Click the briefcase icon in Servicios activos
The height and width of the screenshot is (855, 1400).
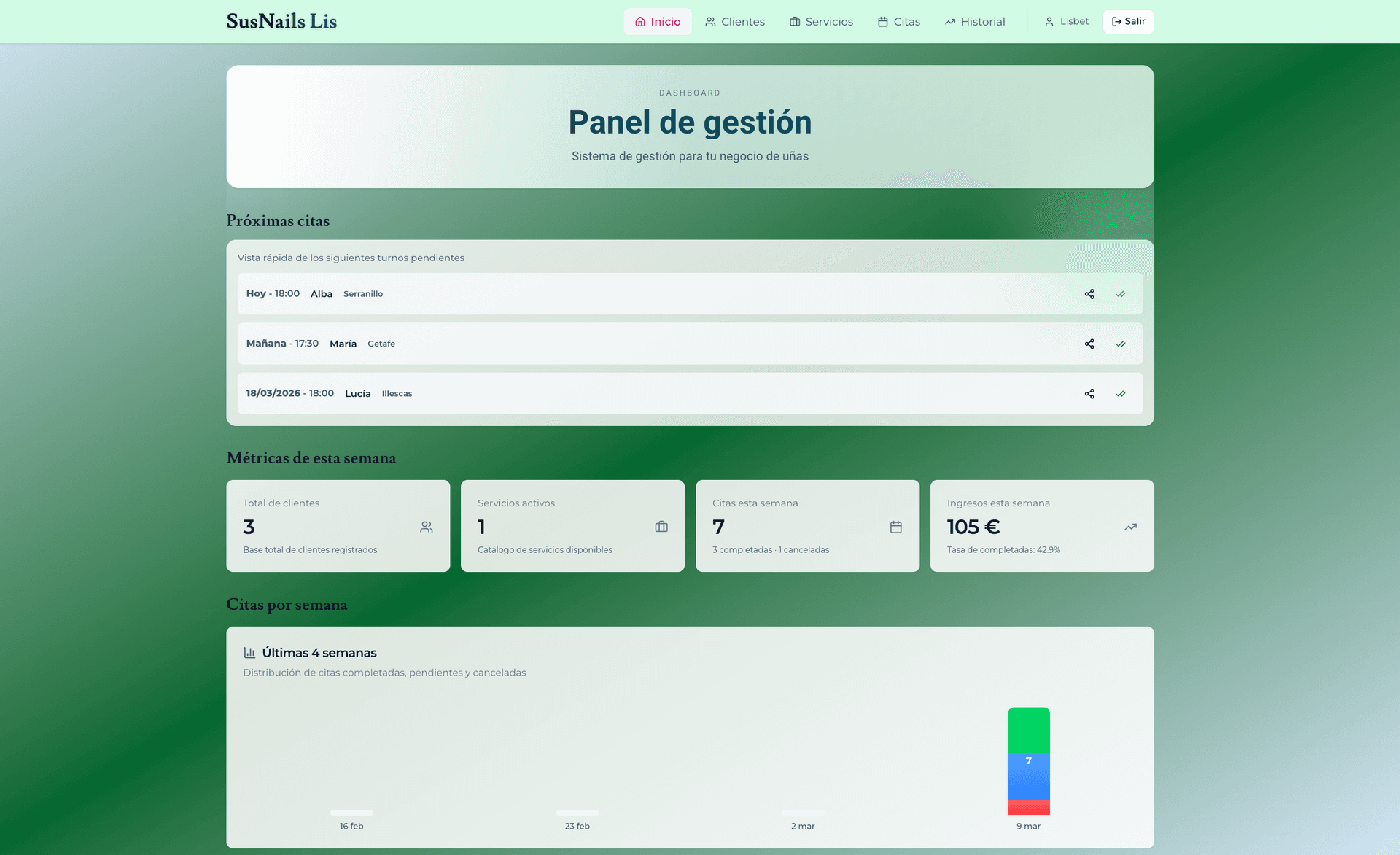661,527
